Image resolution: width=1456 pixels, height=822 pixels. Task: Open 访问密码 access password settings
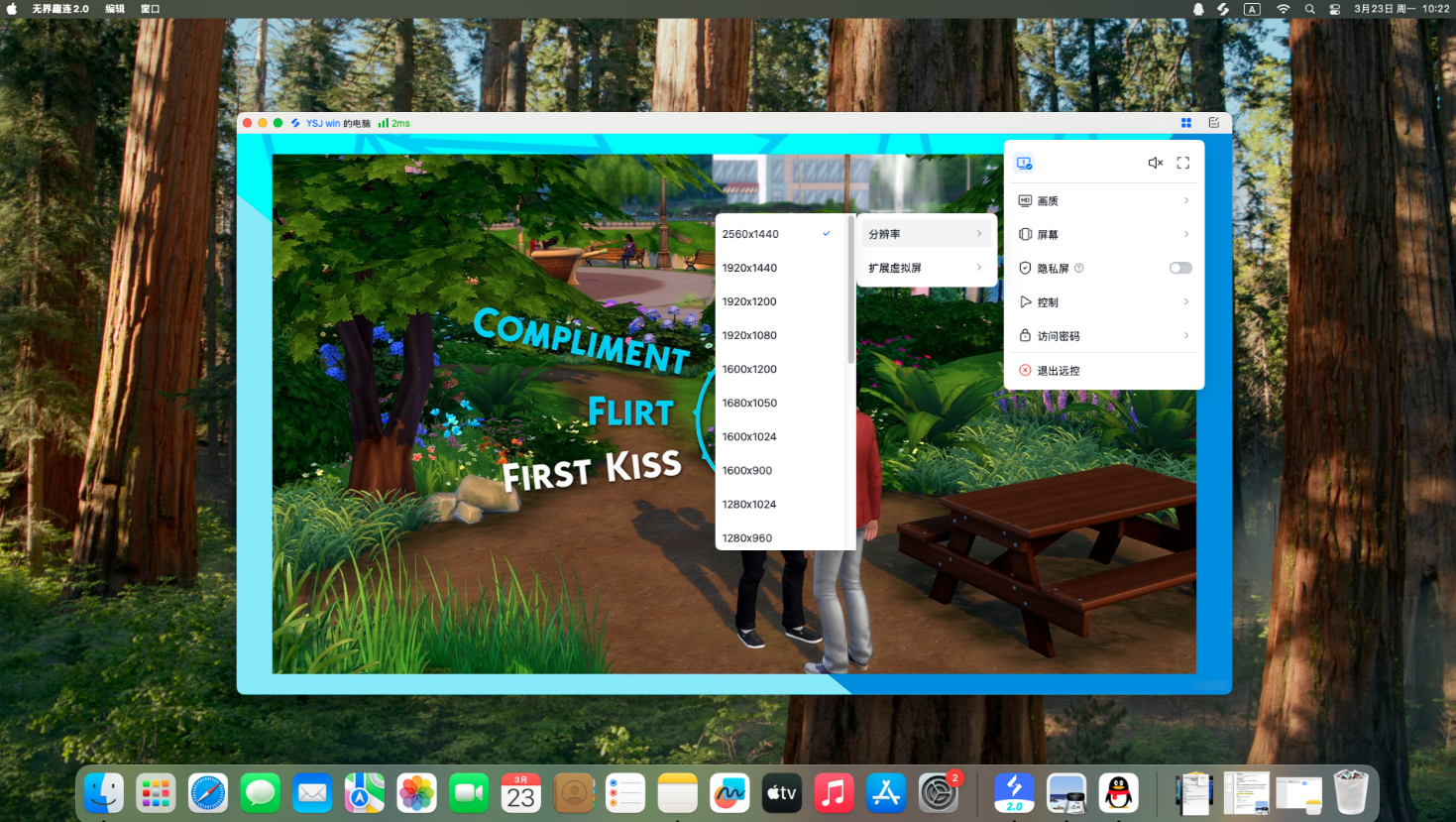(1103, 336)
